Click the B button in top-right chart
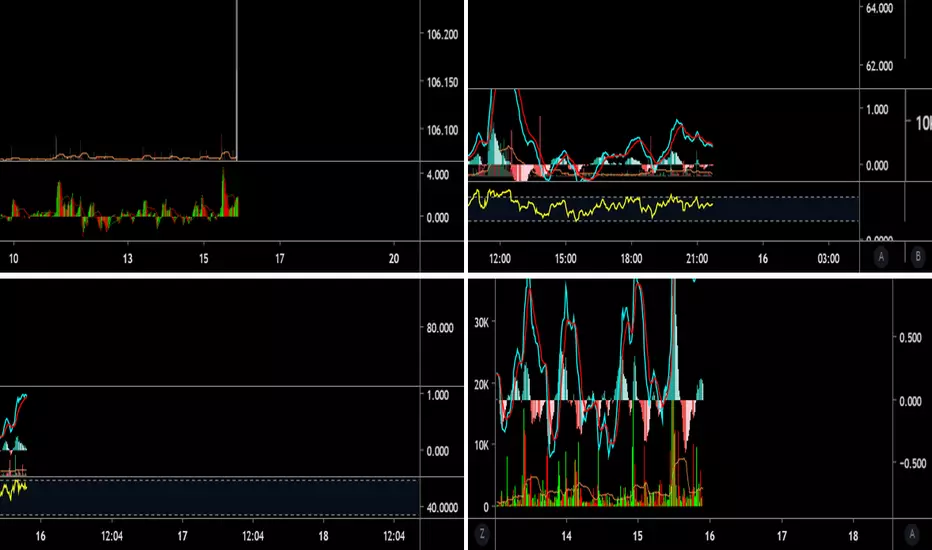 (918, 257)
